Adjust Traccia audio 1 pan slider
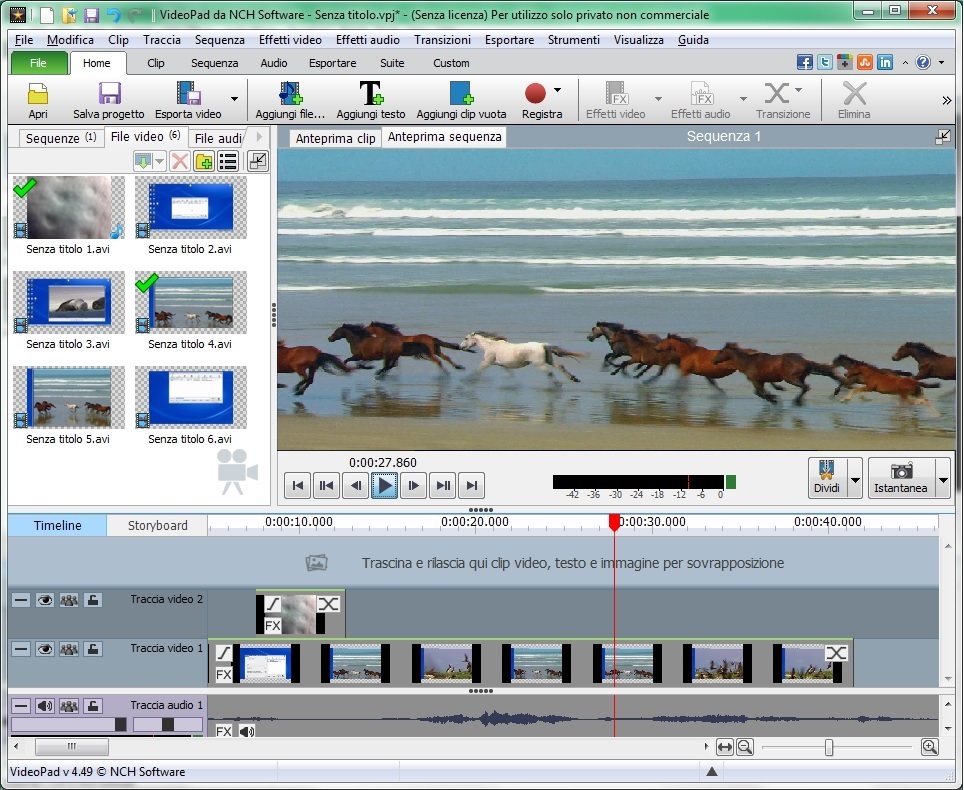 pos(168,725)
